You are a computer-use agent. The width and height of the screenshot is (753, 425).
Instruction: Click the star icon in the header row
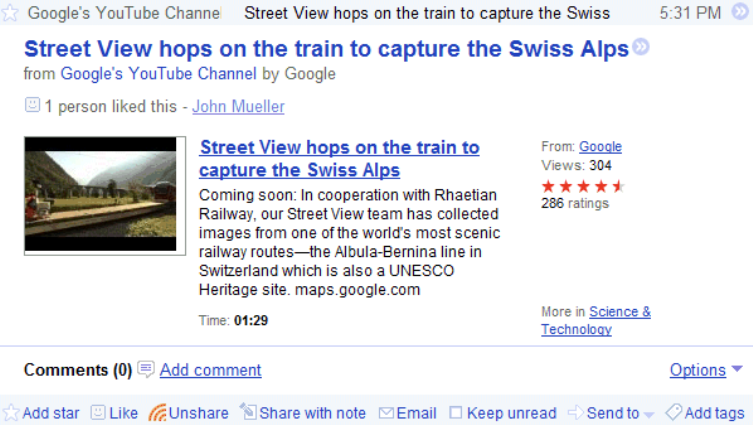pyautogui.click(x=10, y=14)
